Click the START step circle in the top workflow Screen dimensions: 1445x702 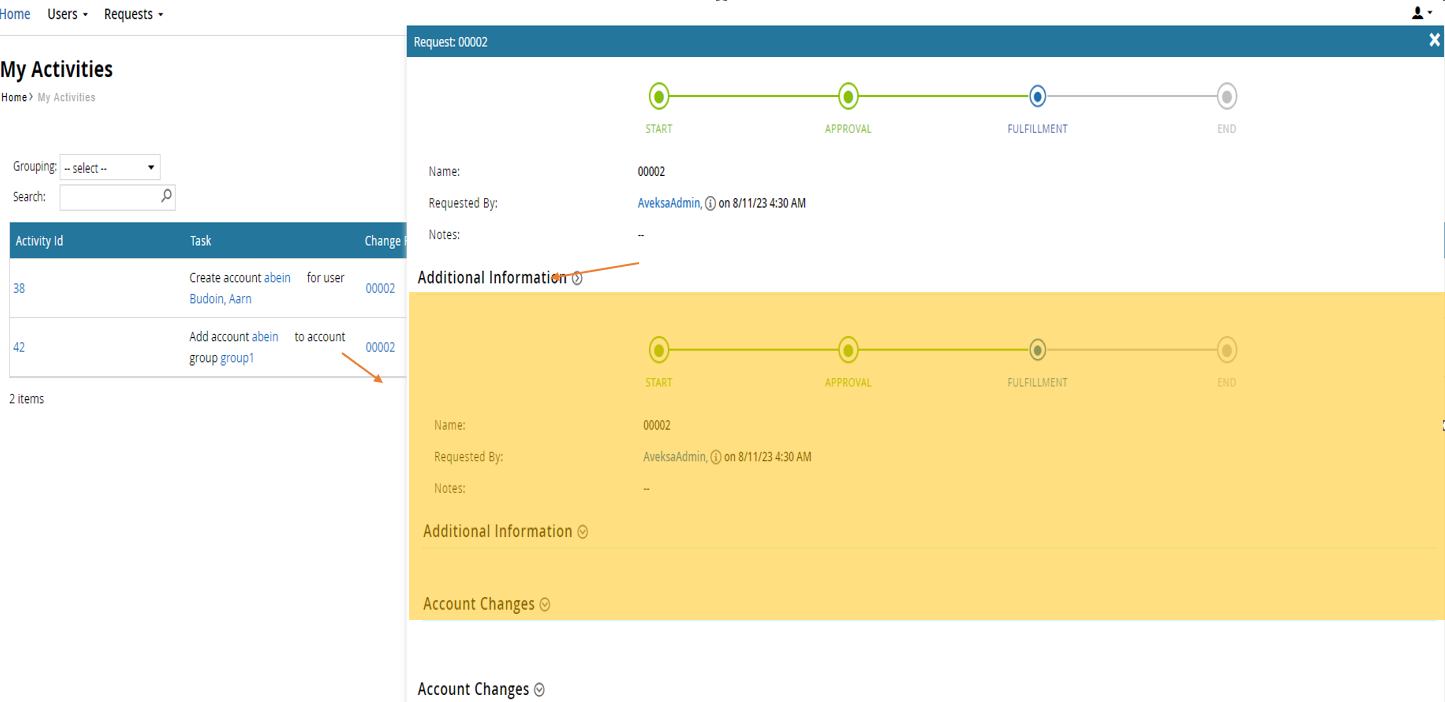point(659,97)
